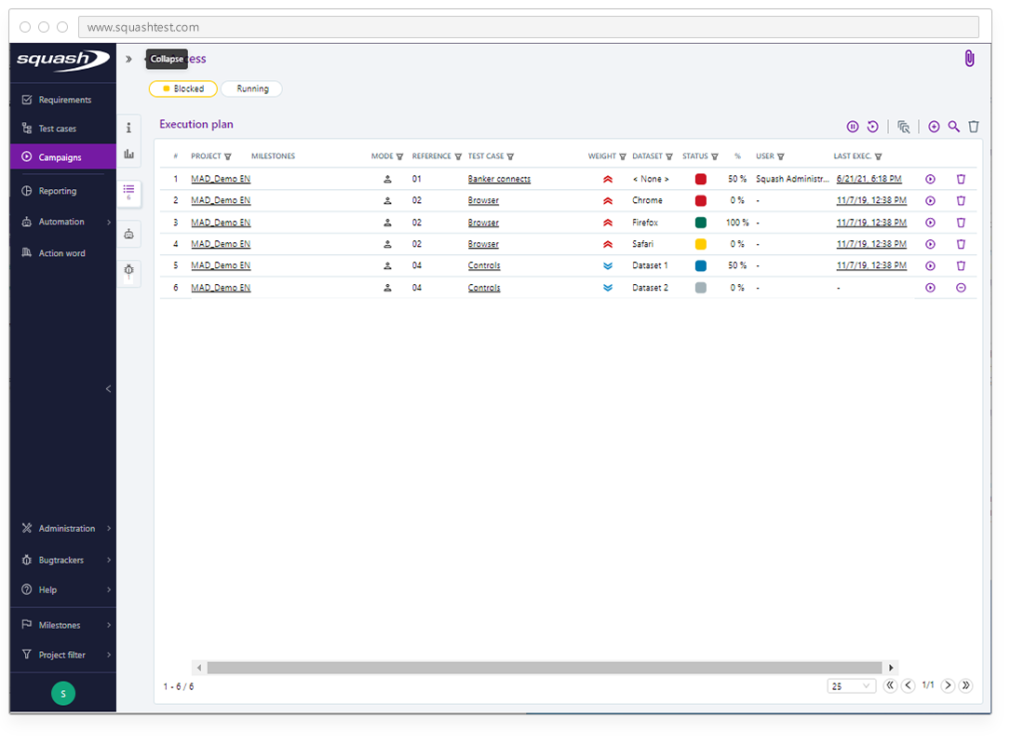Expand the Project filter submenu
Image resolution: width=1024 pixels, height=745 pixels.
(108, 655)
